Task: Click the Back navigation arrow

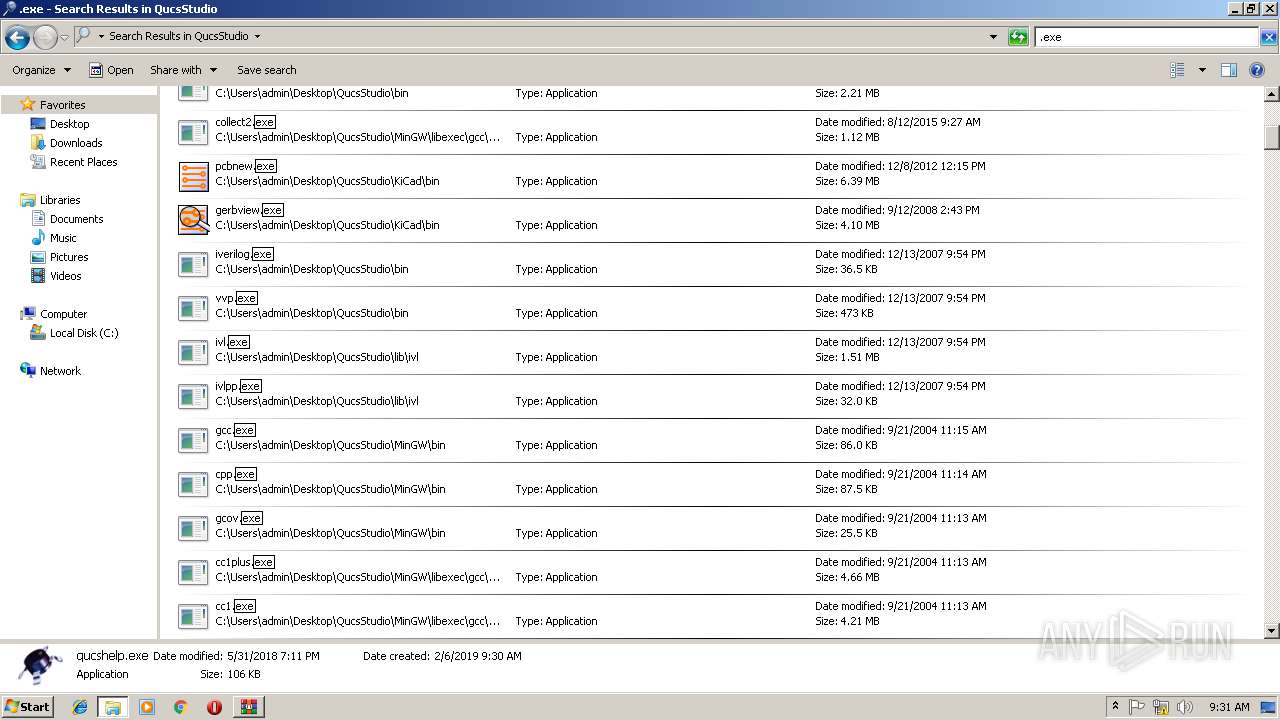Action: (17, 38)
